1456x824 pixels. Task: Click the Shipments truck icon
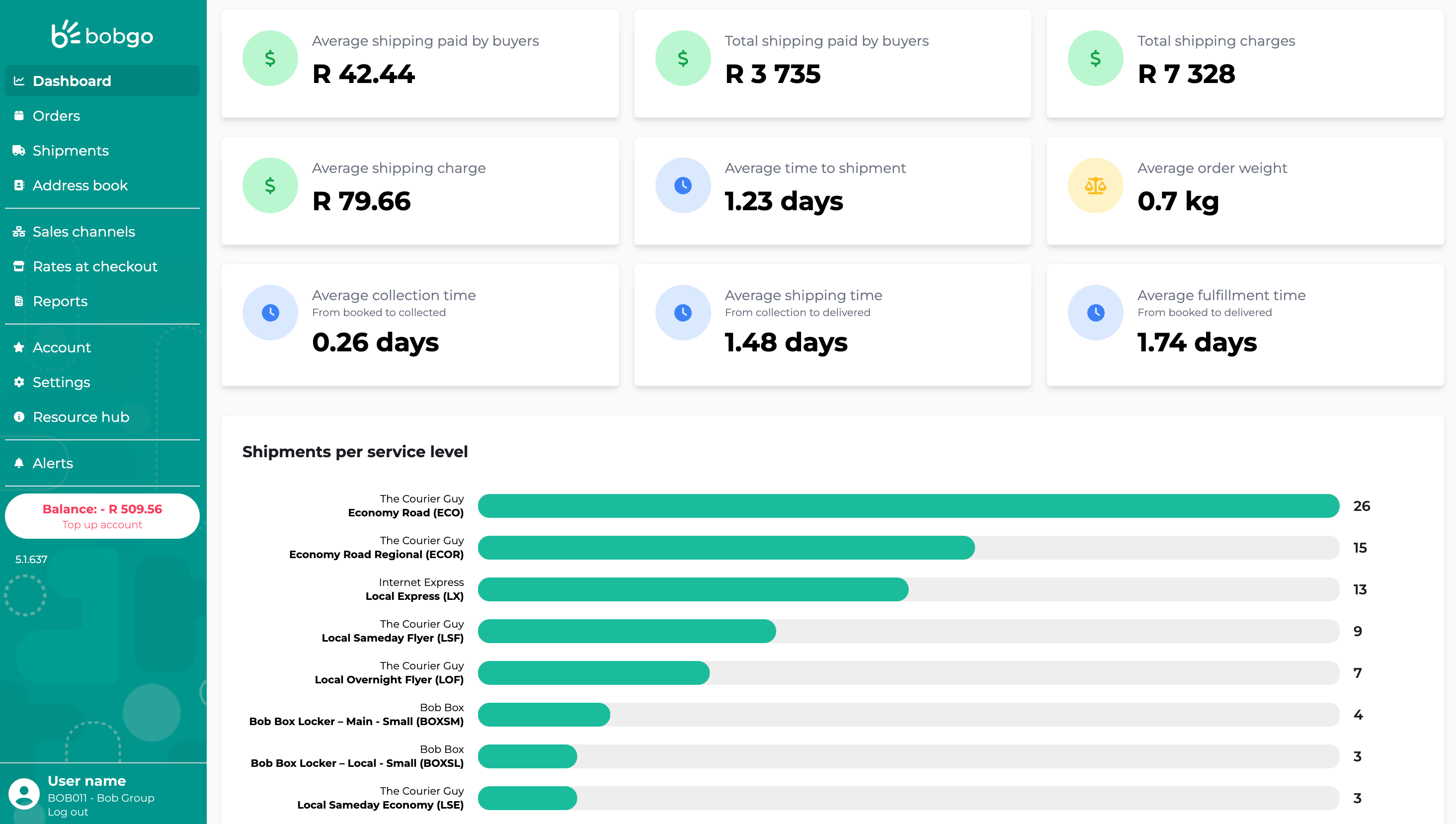pyautogui.click(x=19, y=151)
